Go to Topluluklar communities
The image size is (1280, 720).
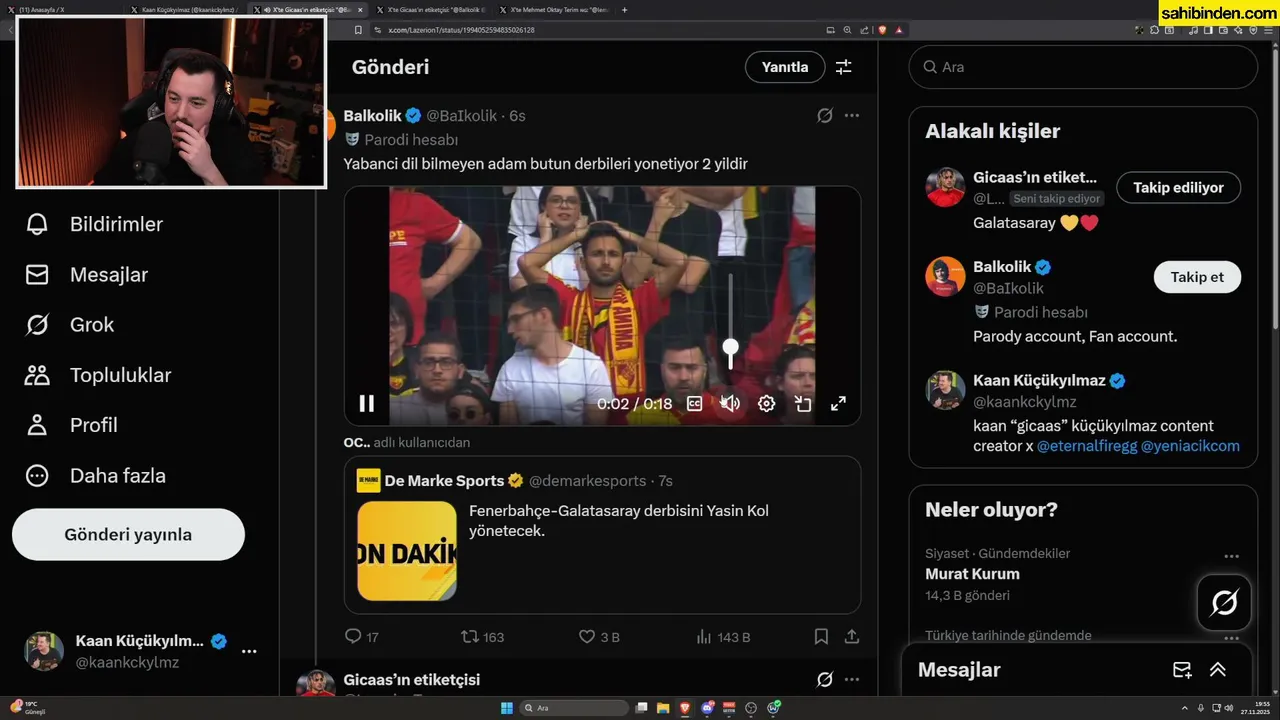pyautogui.click(x=97, y=375)
